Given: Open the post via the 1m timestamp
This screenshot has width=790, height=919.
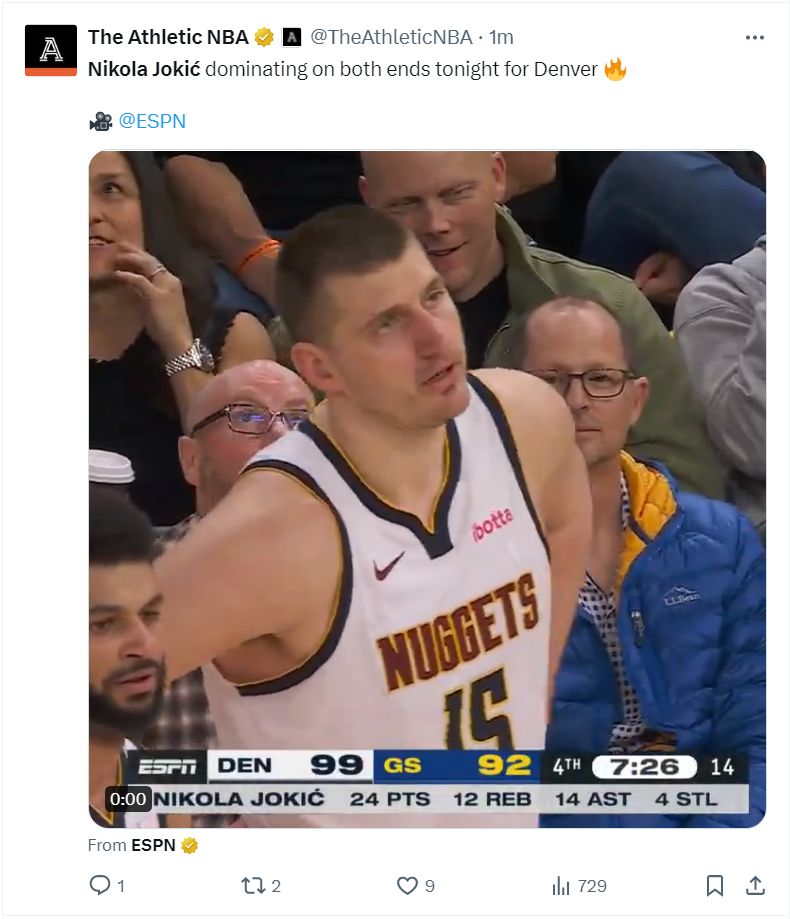Looking at the screenshot, I should tap(501, 38).
